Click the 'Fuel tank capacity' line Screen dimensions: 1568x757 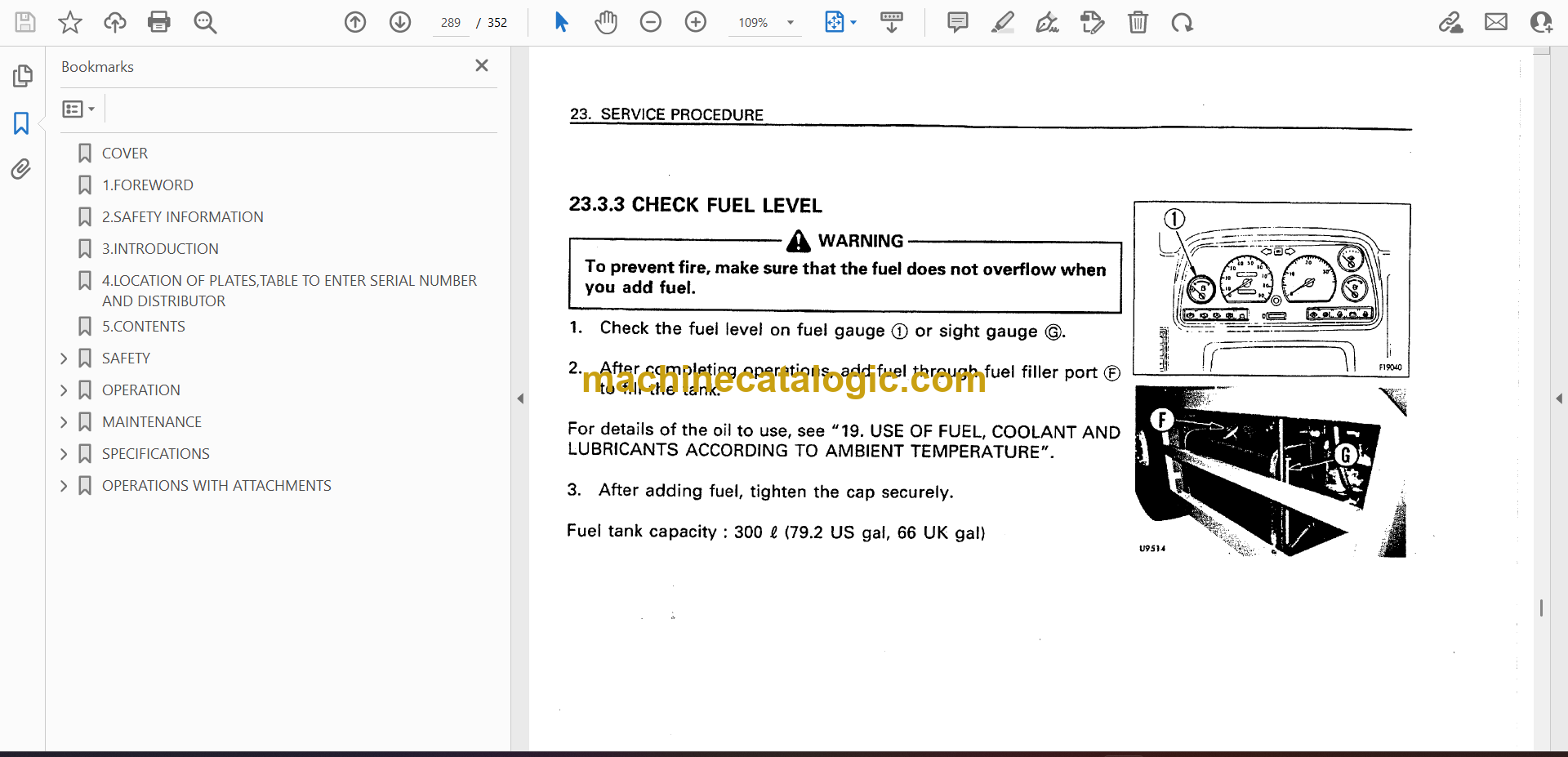[x=776, y=532]
